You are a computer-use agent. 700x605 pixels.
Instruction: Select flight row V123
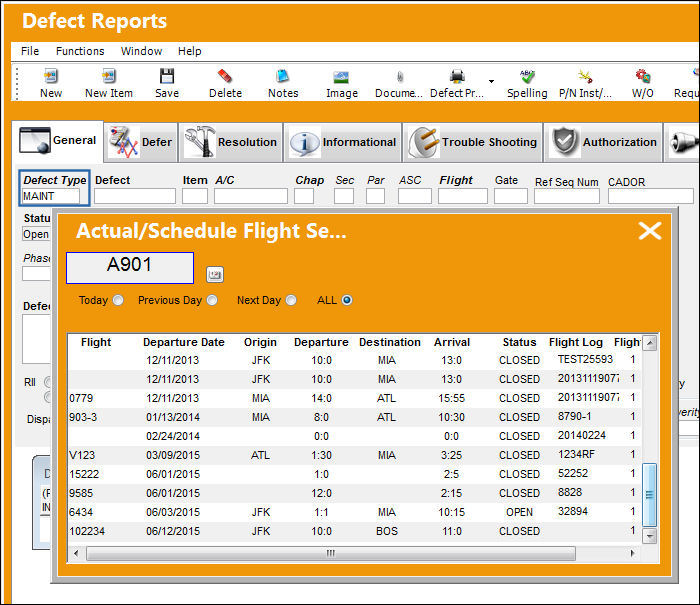354,455
